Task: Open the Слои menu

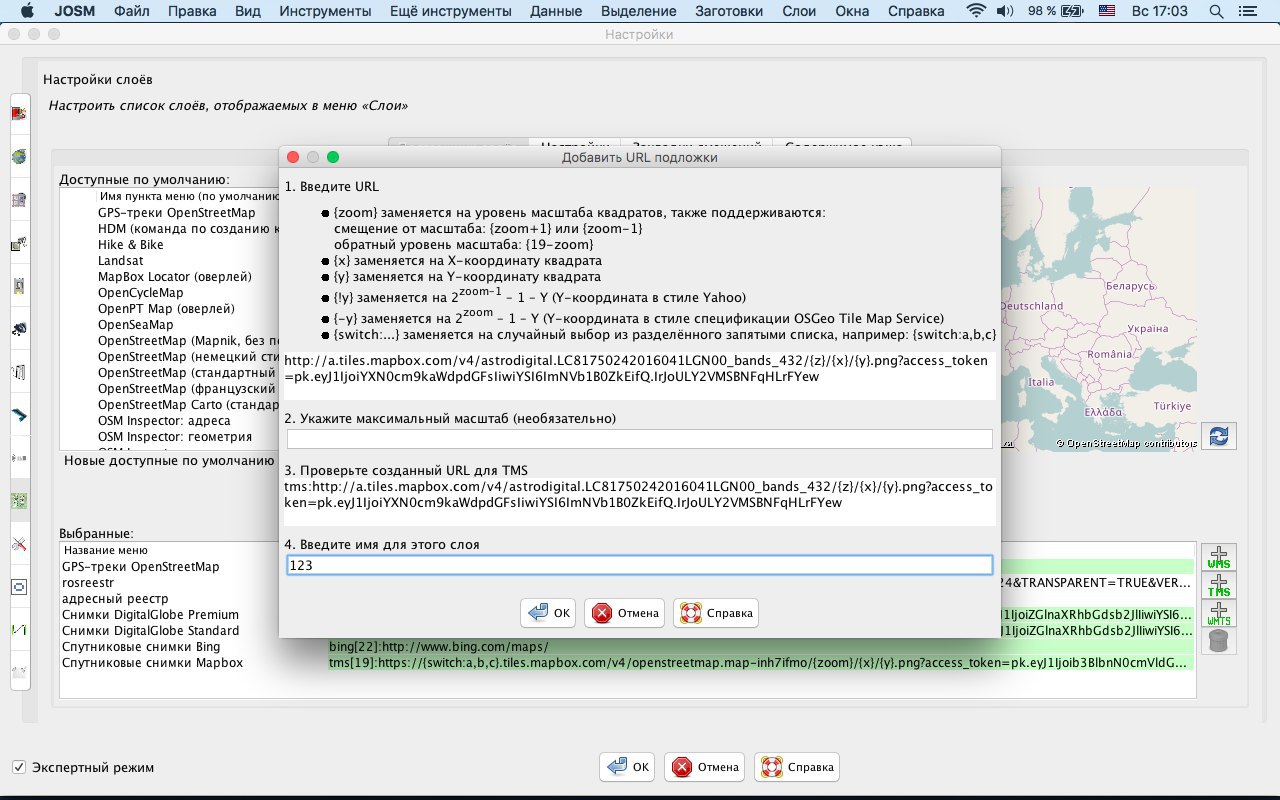Action: tap(799, 11)
